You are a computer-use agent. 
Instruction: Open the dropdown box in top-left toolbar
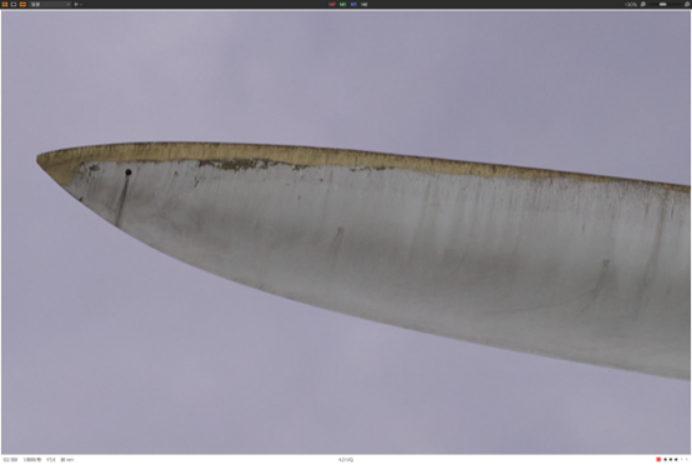(50, 4)
